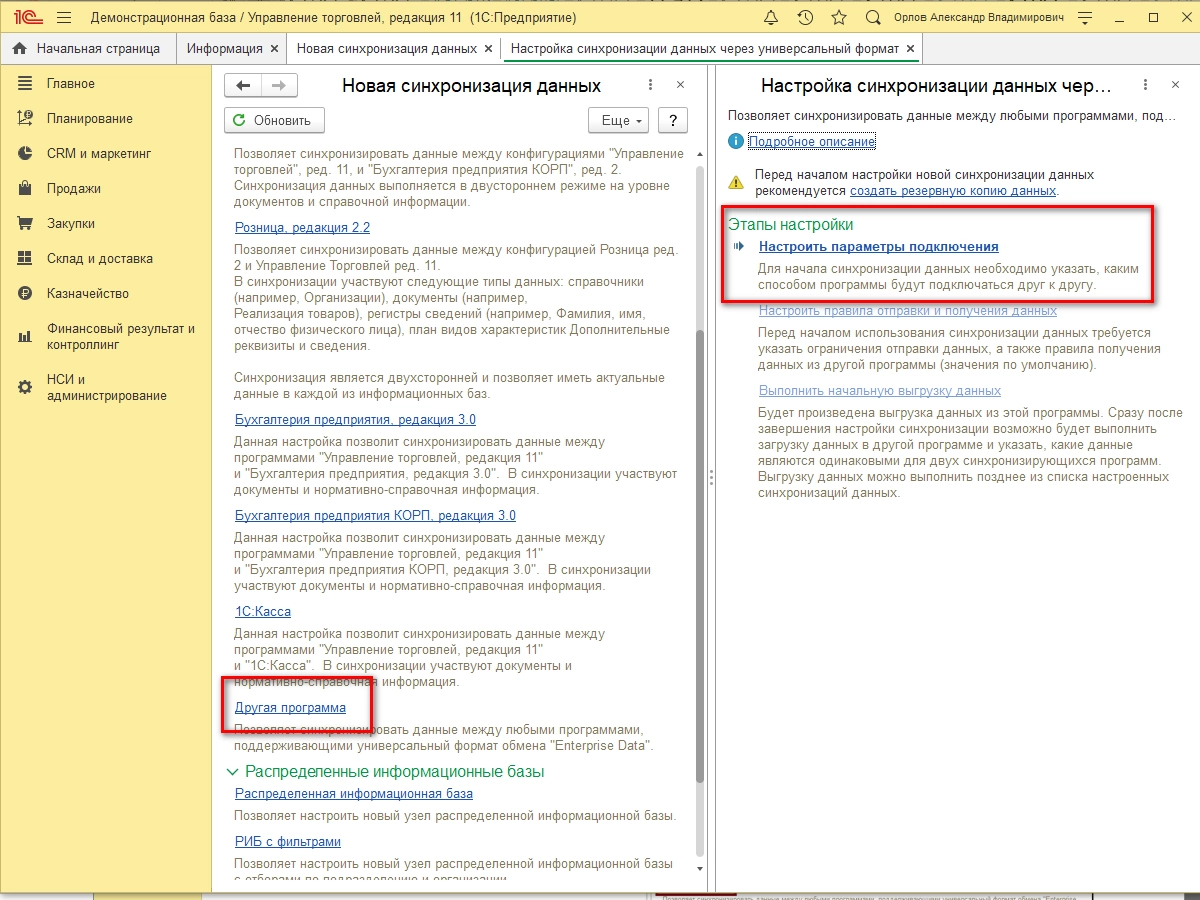The width and height of the screenshot is (1200, 900).
Task: Open РИБ с фильтрами link
Action: (x=288, y=841)
